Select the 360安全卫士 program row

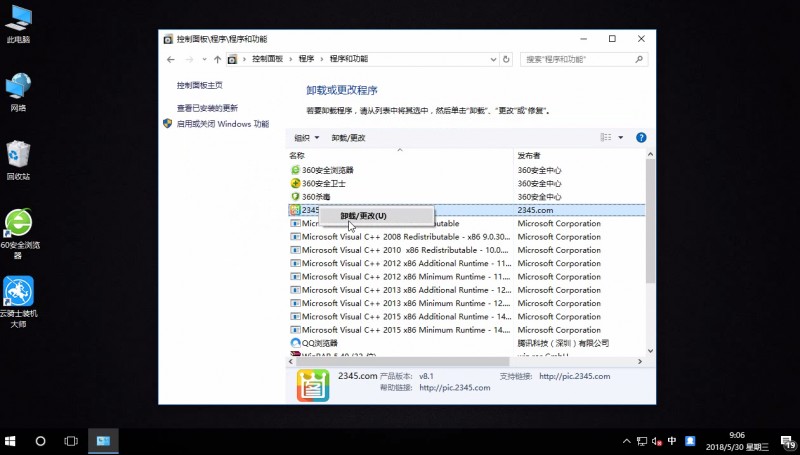coord(466,184)
